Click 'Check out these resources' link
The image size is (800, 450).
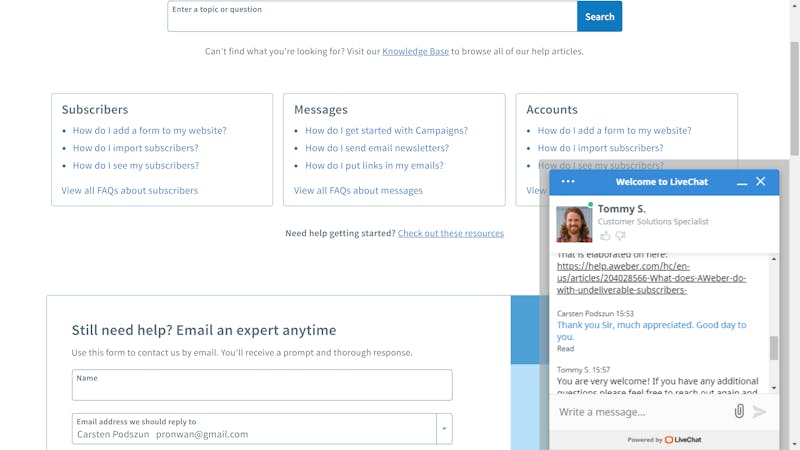[451, 233]
